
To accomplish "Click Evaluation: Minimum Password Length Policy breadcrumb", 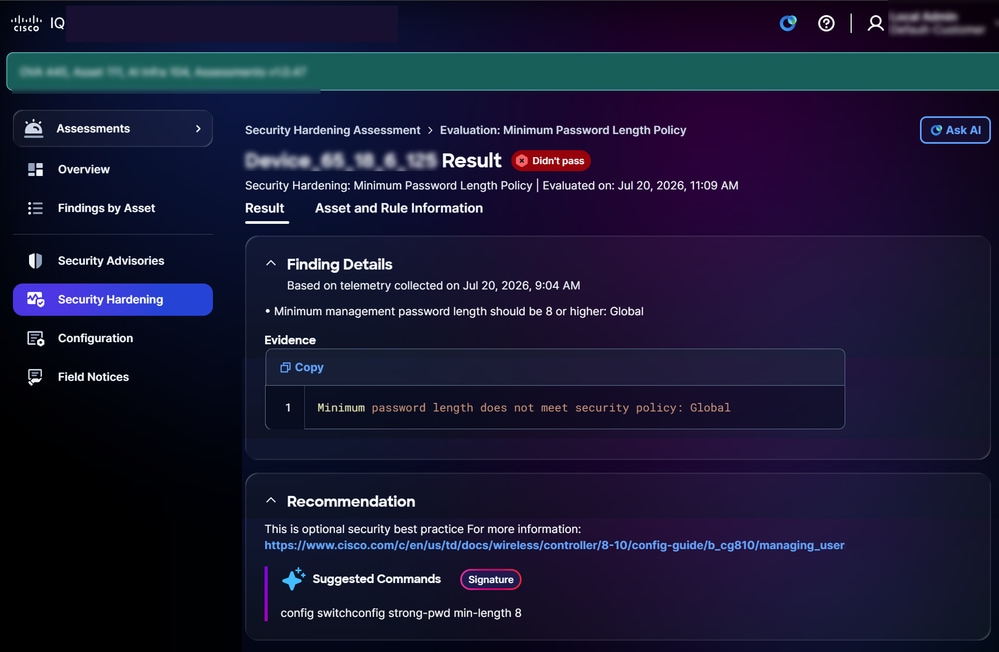I will [563, 130].
